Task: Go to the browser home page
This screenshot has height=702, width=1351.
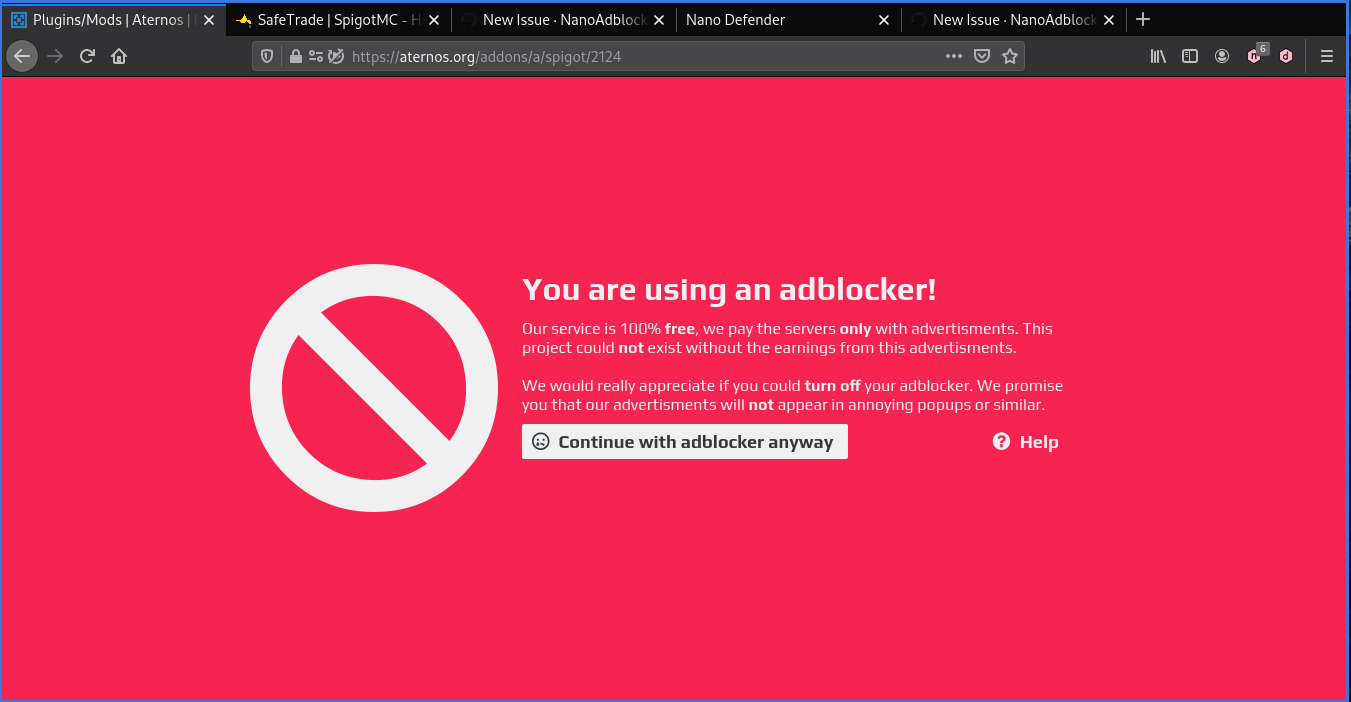Action: coord(119,56)
